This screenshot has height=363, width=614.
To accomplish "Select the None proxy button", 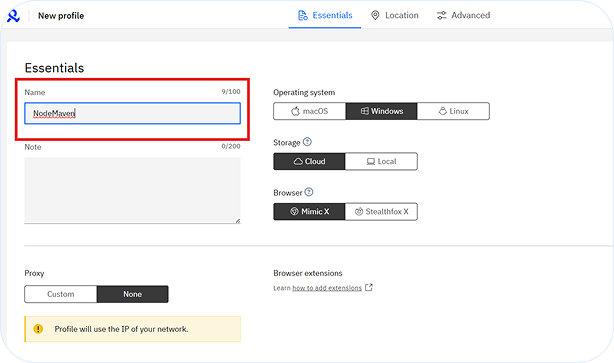I will 133,294.
